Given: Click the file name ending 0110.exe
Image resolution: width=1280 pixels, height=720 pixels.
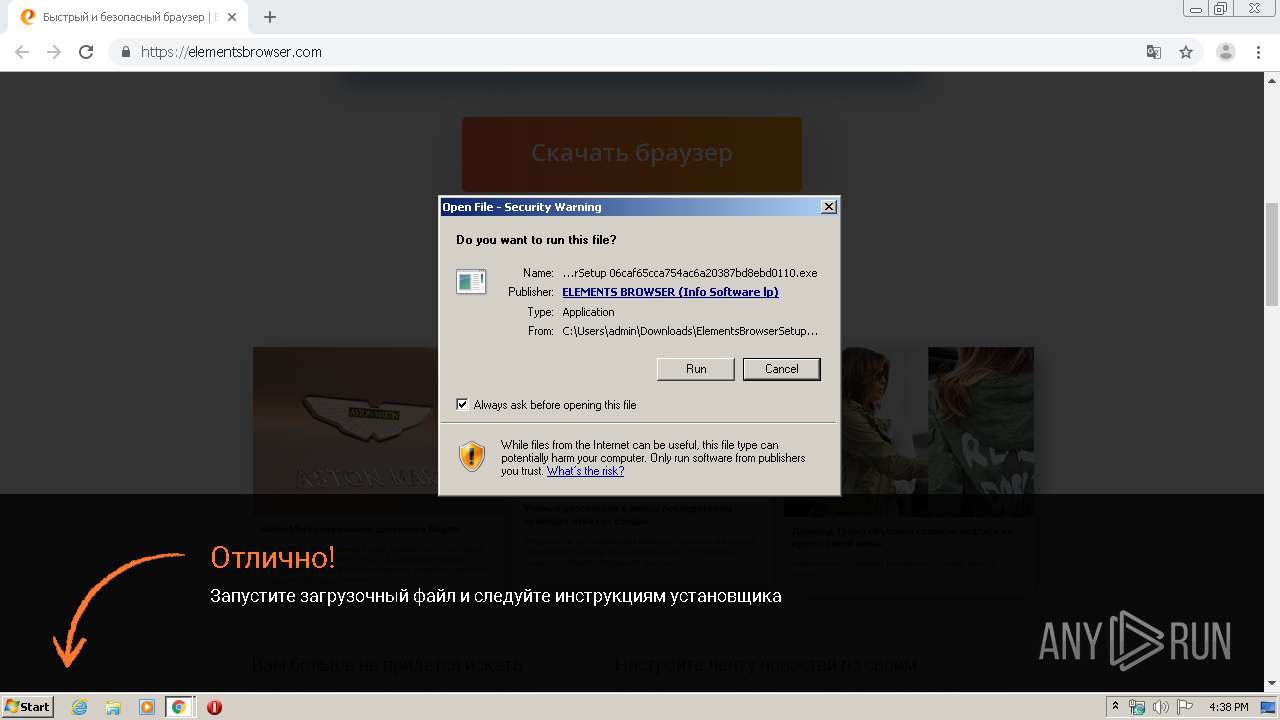Looking at the screenshot, I should 690,273.
